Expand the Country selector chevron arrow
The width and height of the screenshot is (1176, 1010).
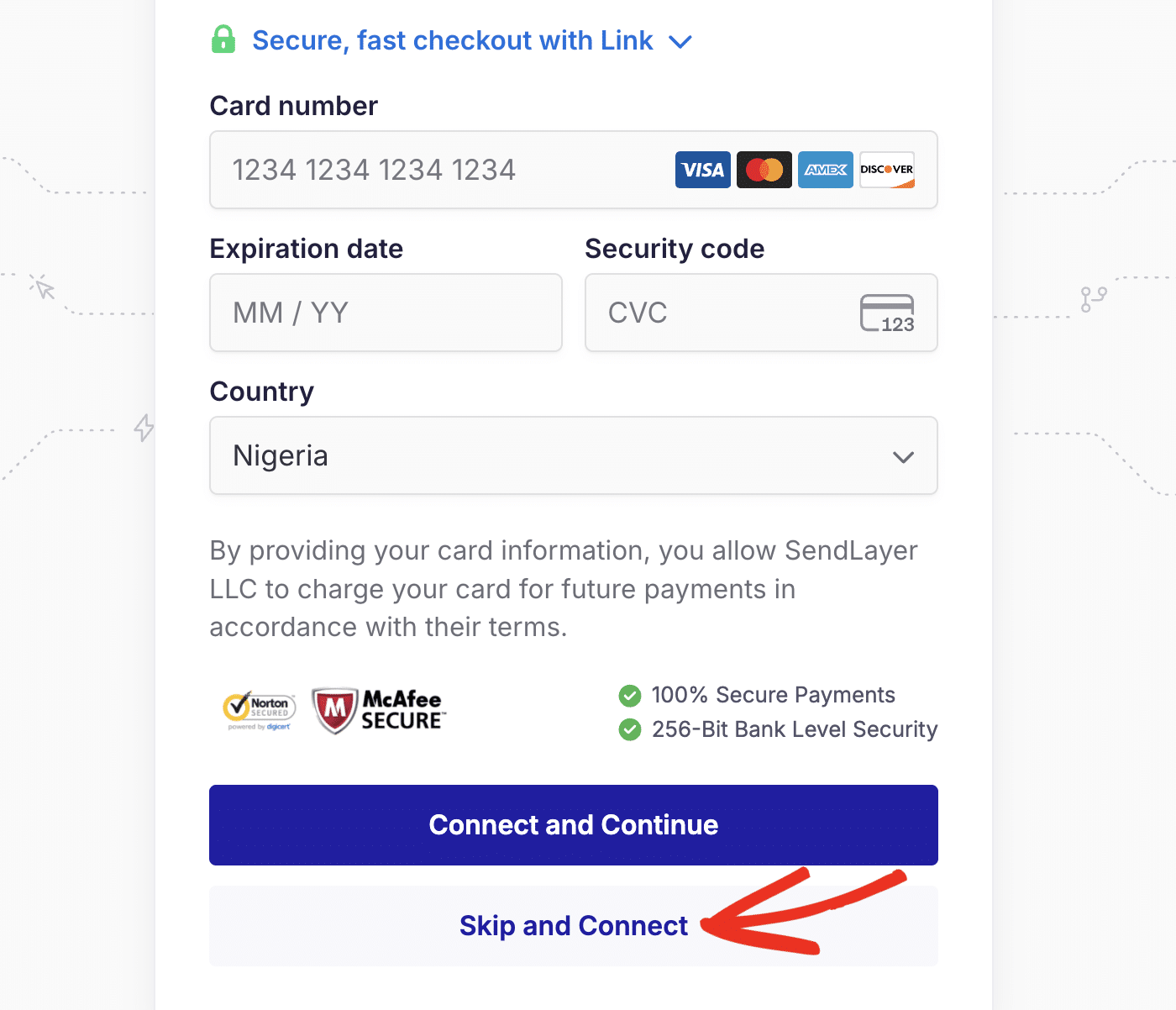[x=903, y=457]
